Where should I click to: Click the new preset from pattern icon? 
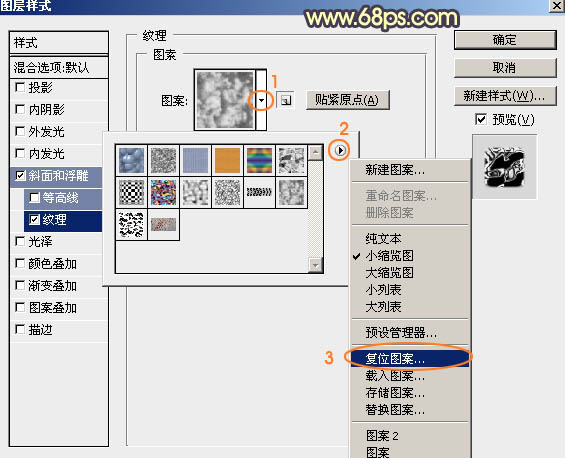pyautogui.click(x=285, y=100)
